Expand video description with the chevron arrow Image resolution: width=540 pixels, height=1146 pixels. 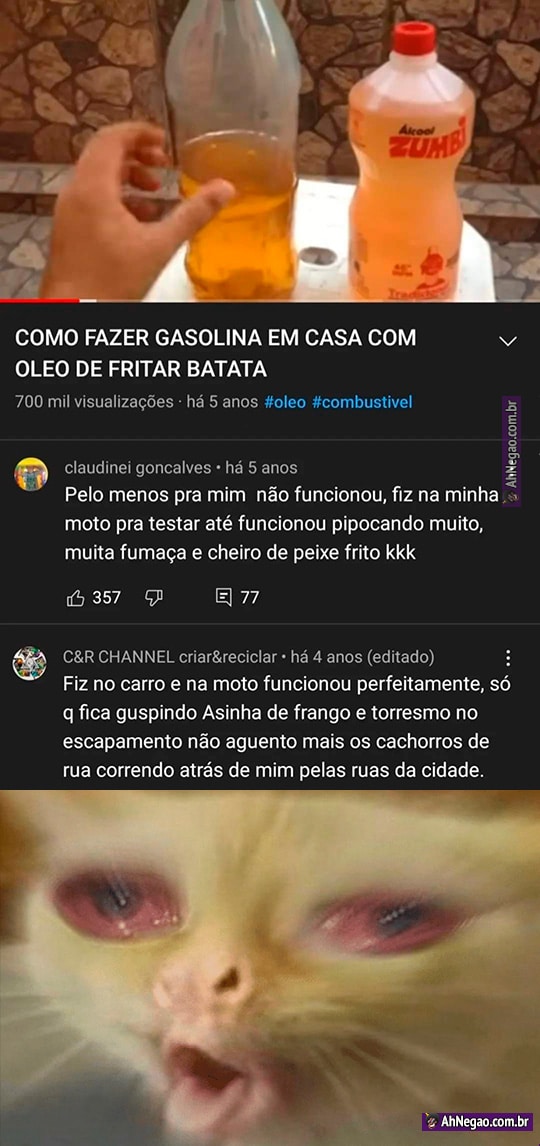pos(507,341)
